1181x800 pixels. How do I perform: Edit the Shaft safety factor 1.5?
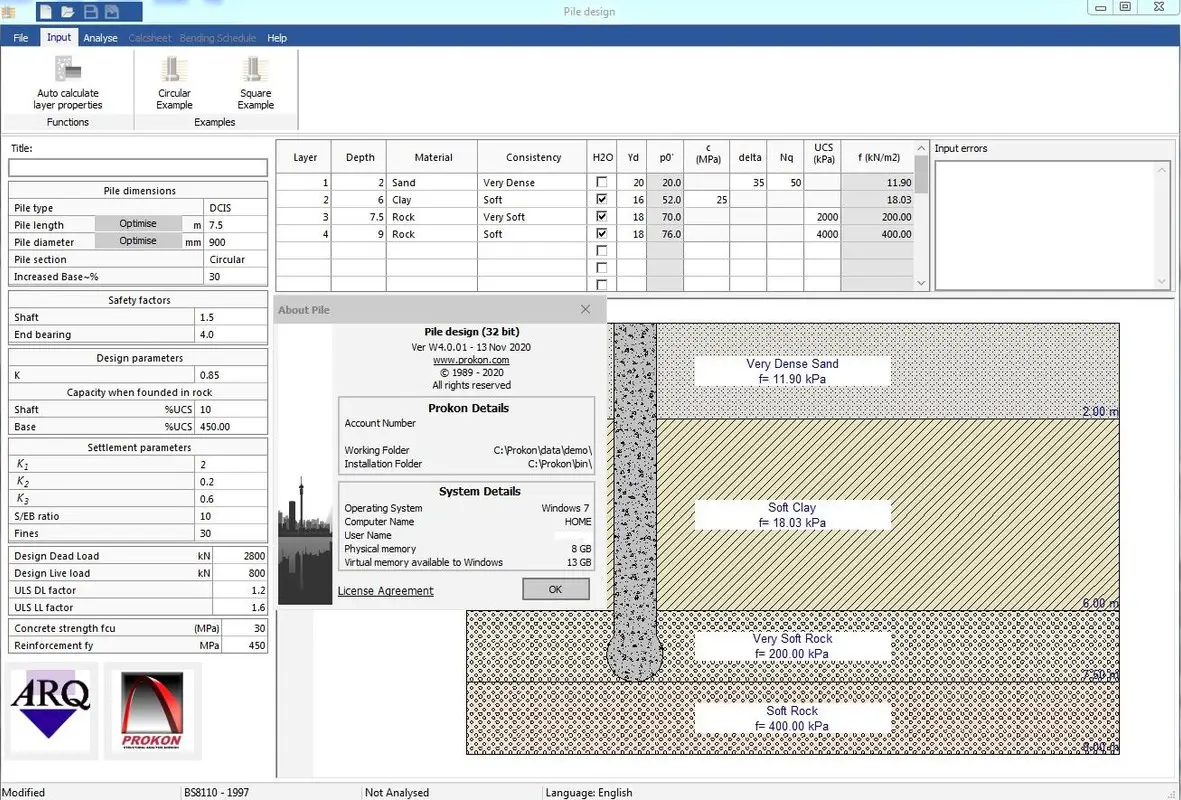click(230, 317)
